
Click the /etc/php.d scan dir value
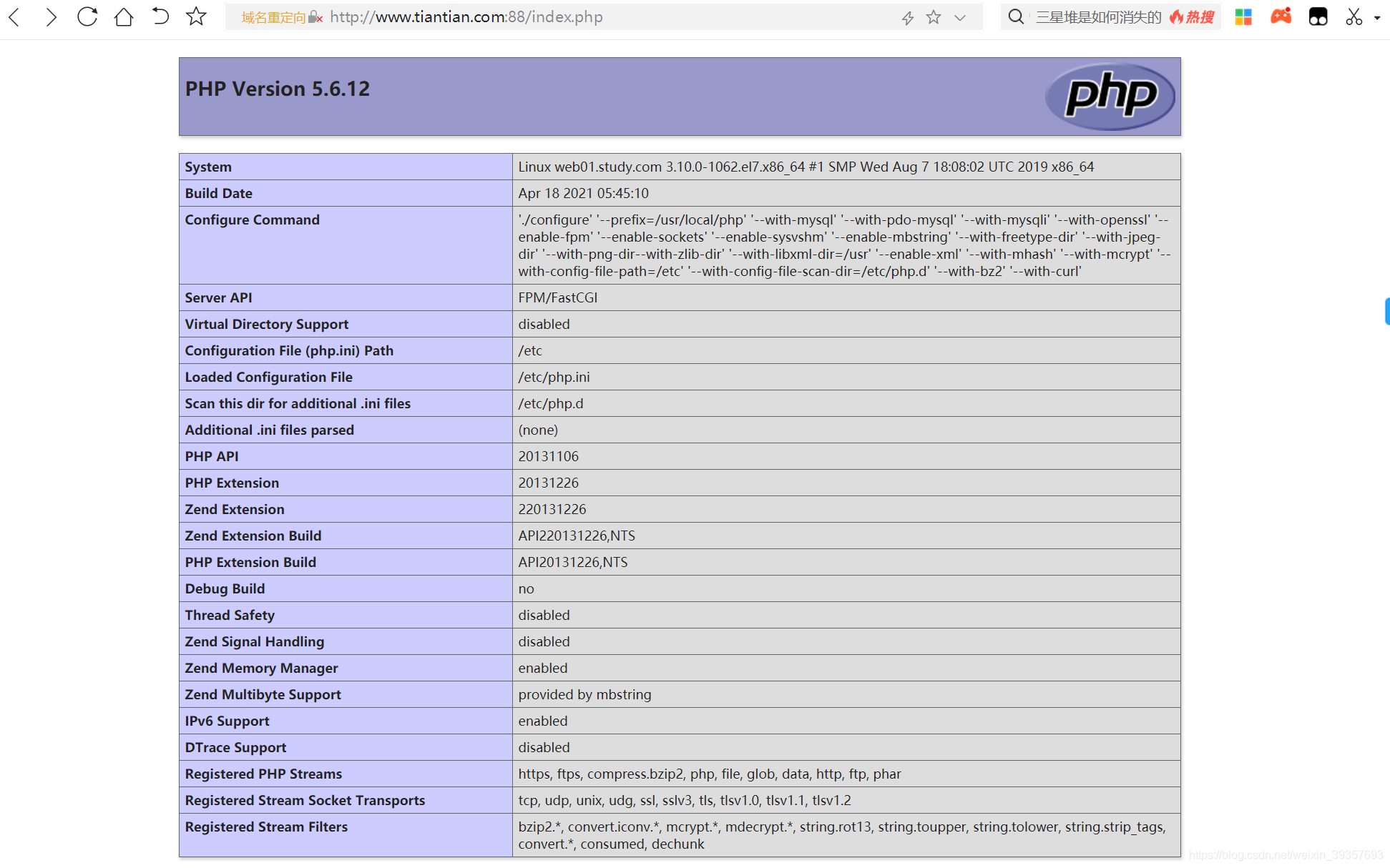click(x=551, y=403)
